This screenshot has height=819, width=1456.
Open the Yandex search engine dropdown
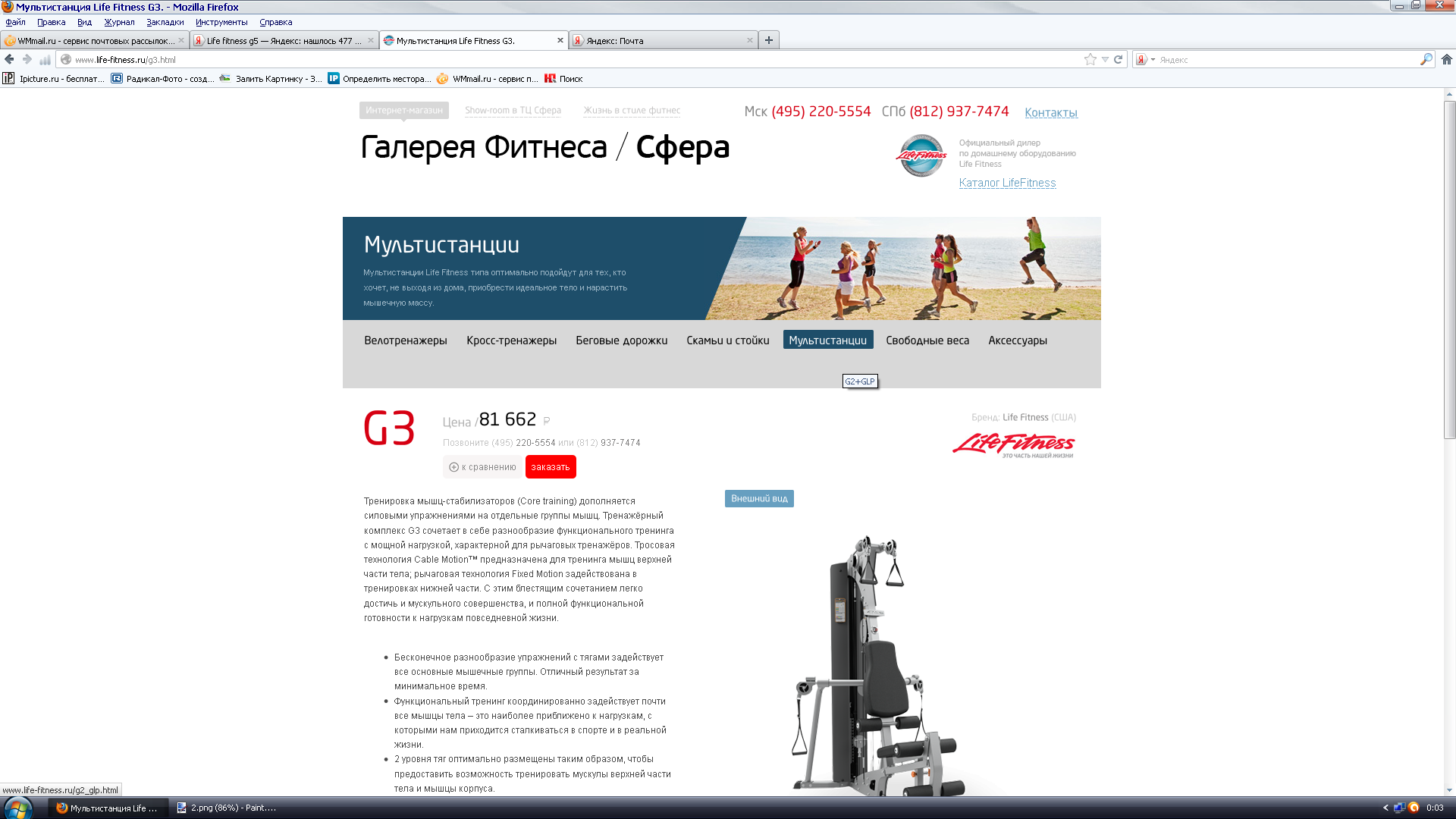(x=1144, y=59)
